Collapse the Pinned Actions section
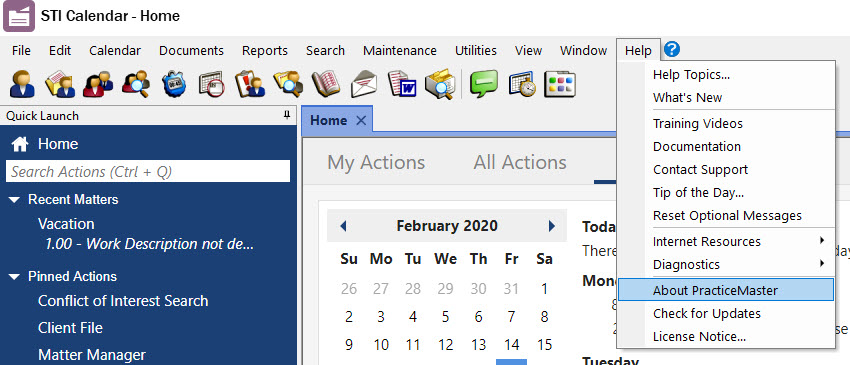The image size is (850, 365). pyautogui.click(x=15, y=277)
